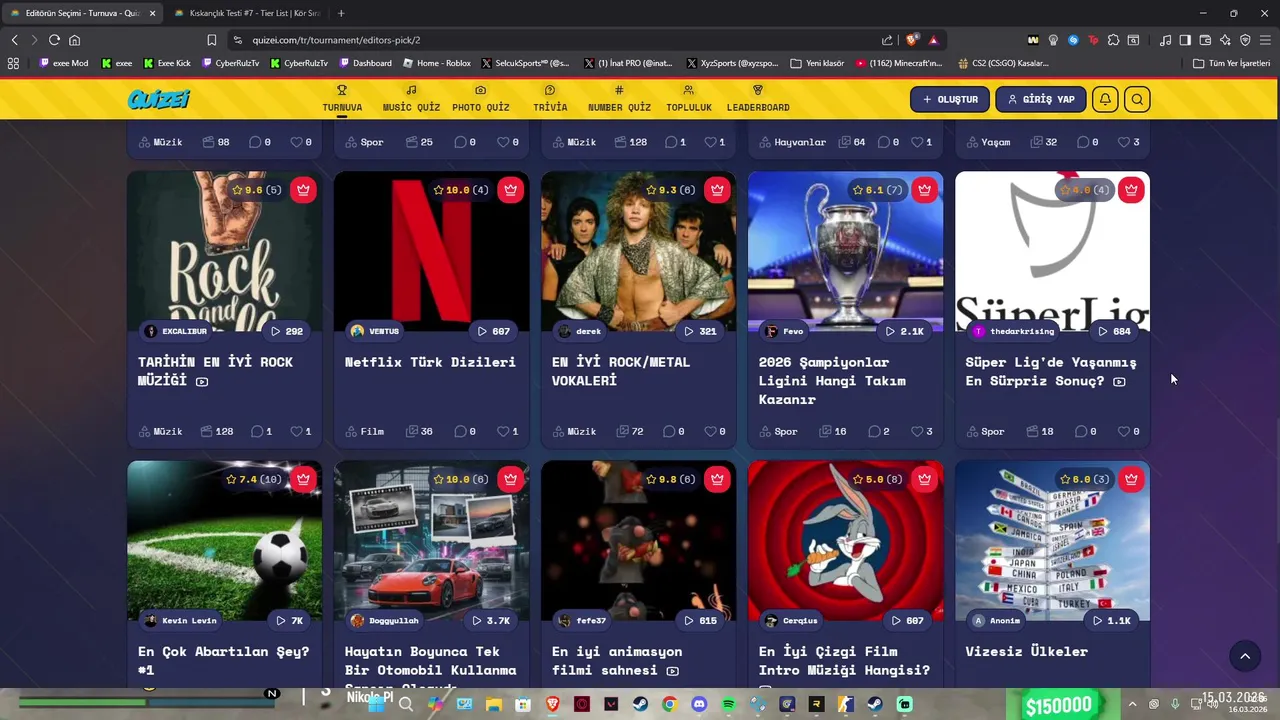Open Spotify from the taskbar
Image resolution: width=1280 pixels, height=720 pixels.
(x=728, y=704)
